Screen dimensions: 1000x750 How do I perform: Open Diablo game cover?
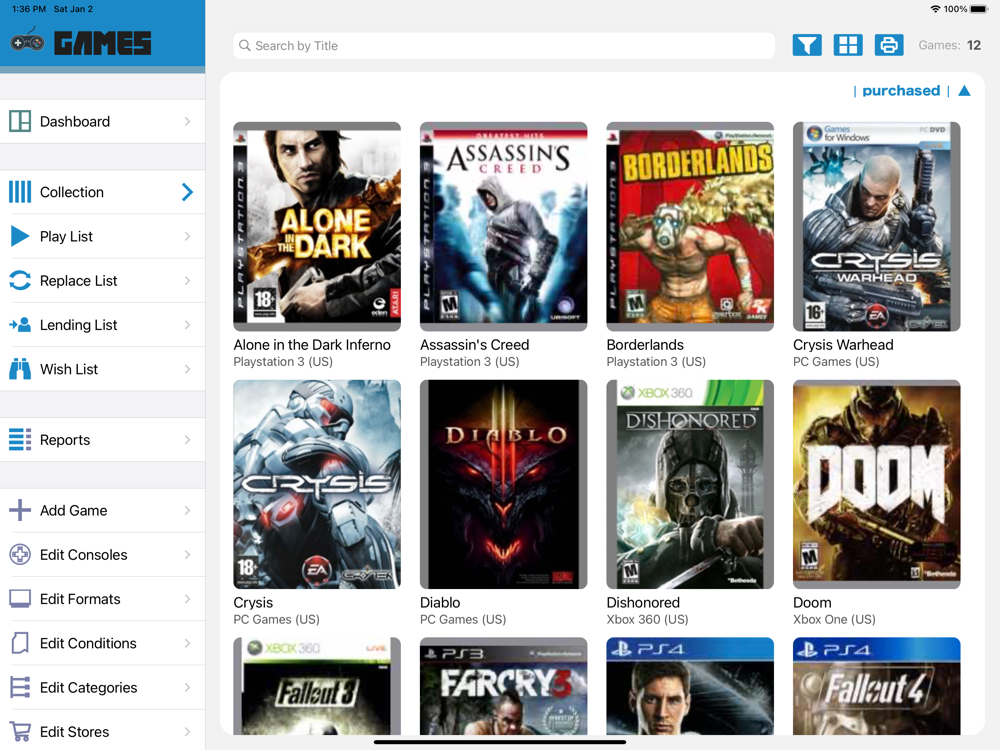[503, 484]
